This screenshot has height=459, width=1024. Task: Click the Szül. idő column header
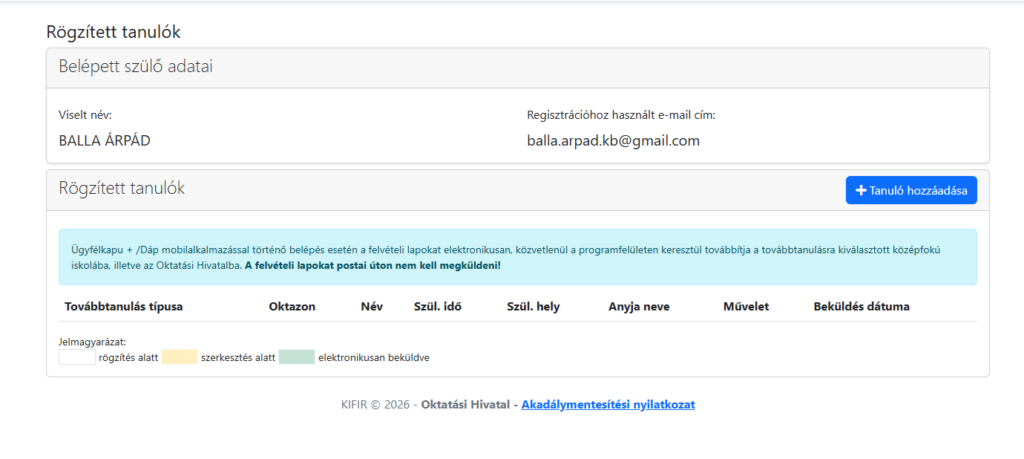pyautogui.click(x=437, y=306)
